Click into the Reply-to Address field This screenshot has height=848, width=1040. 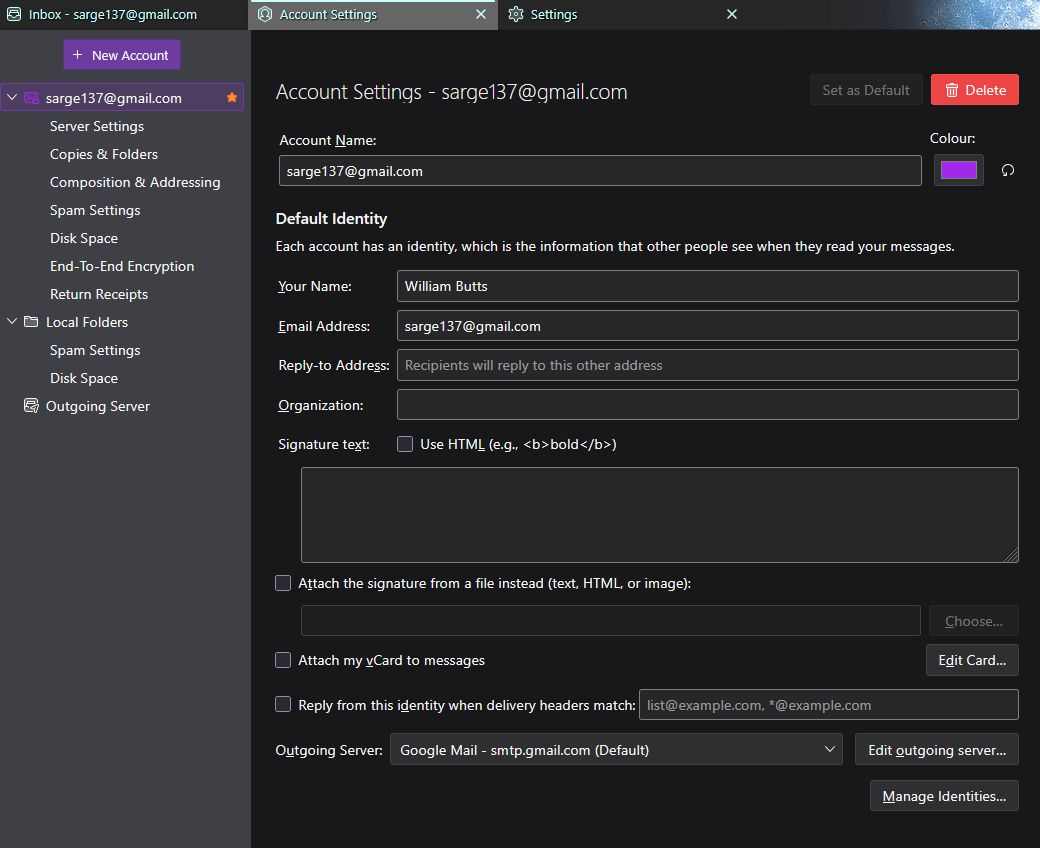click(x=707, y=365)
